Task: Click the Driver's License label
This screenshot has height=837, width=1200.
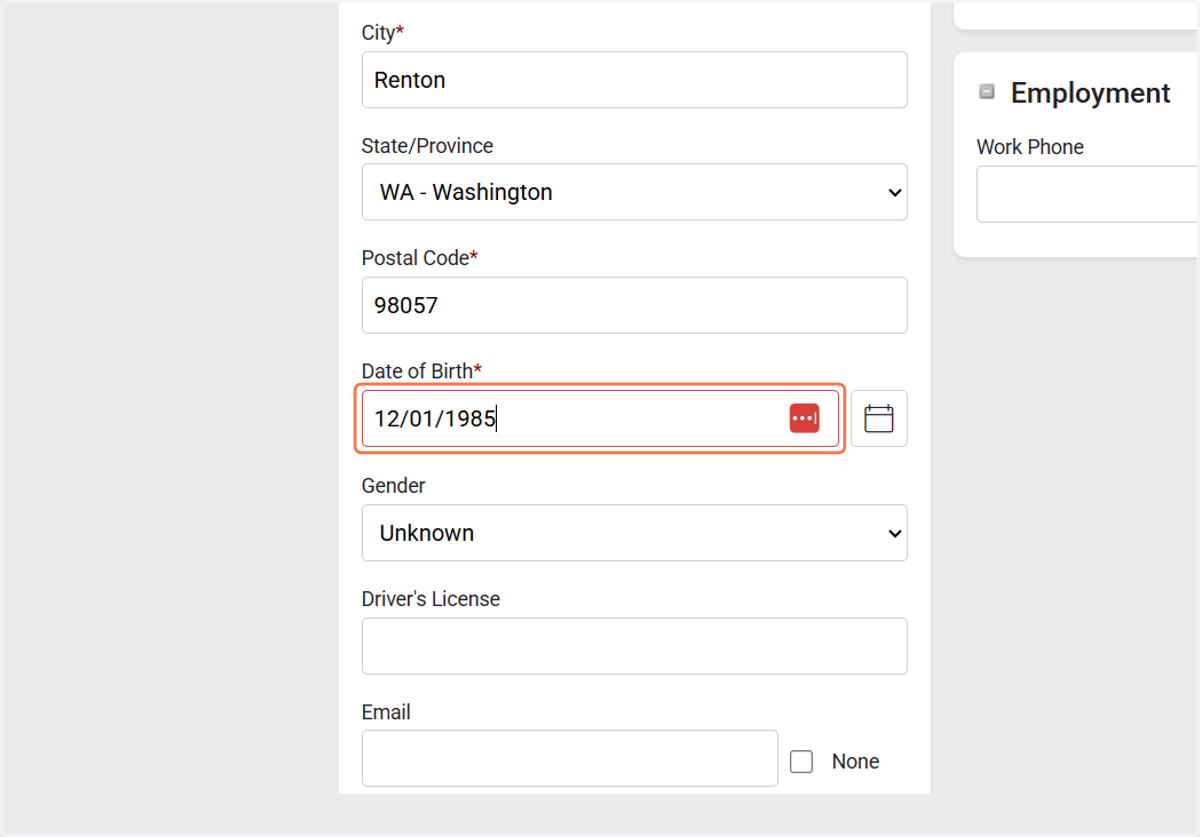Action: pos(431,599)
